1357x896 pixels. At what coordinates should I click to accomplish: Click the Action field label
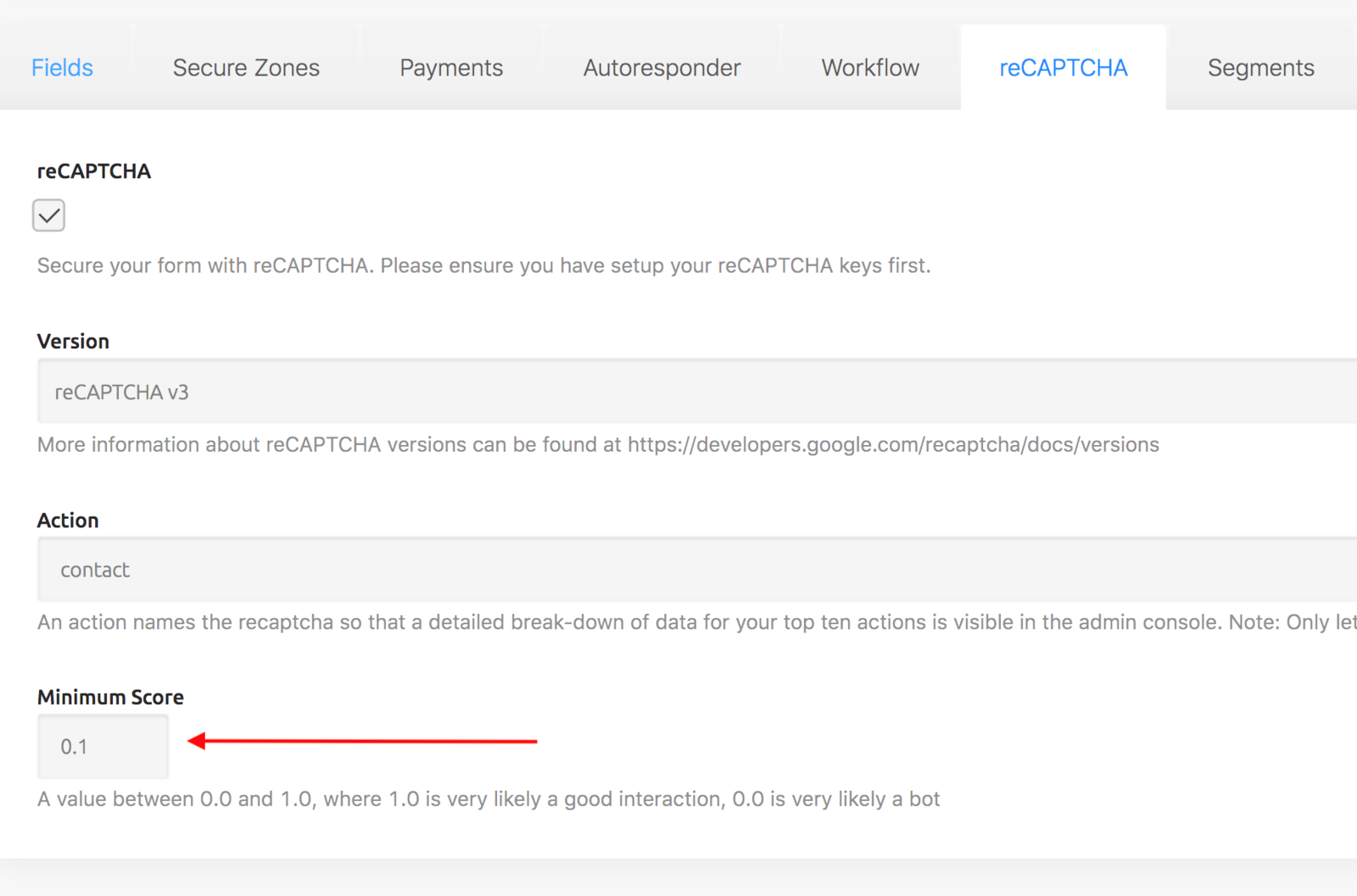pyautogui.click(x=68, y=520)
